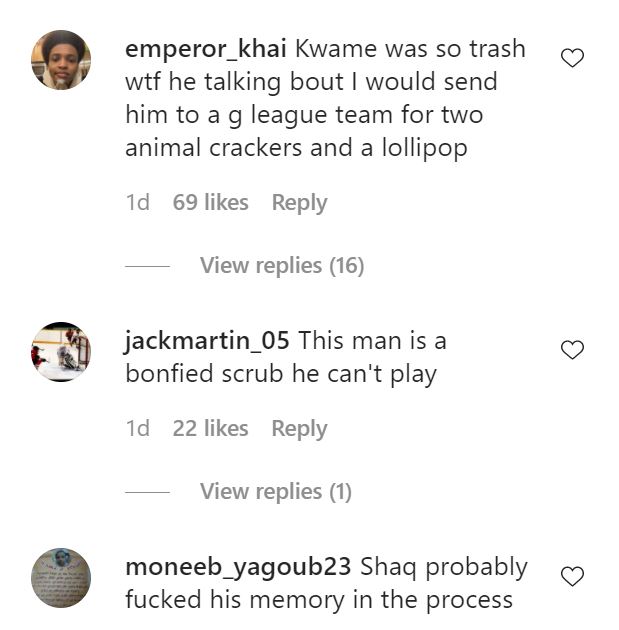Click the Shaq comment text
The image size is (619, 630).
tap(318, 600)
